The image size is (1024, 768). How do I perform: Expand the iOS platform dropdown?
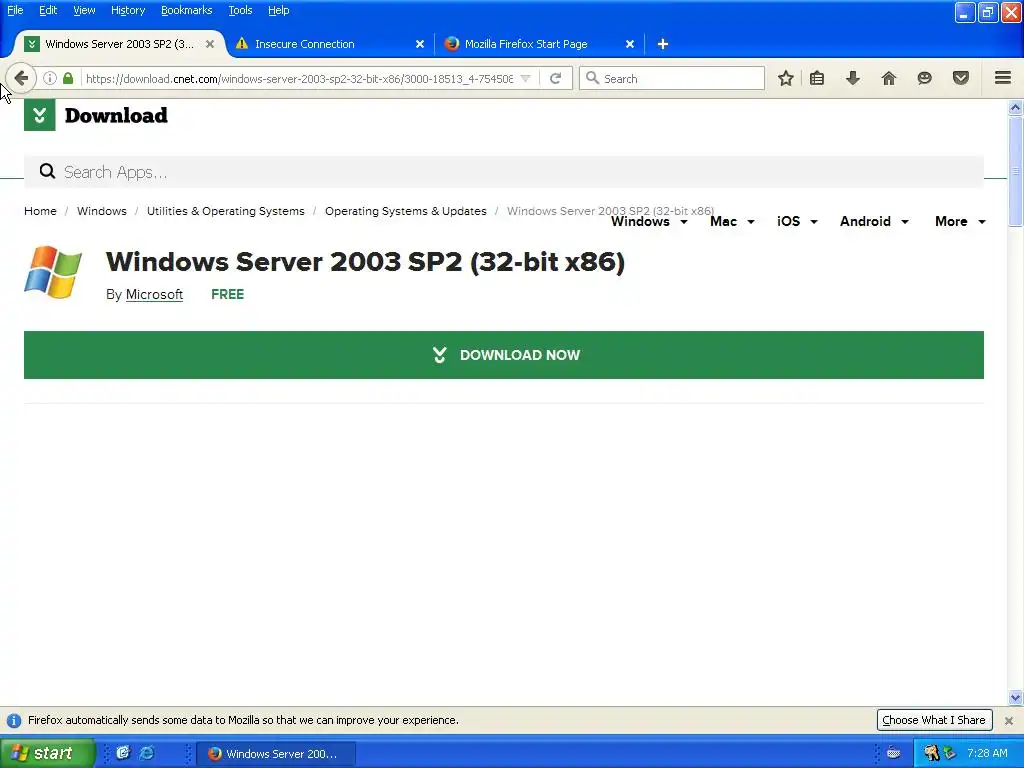click(x=797, y=221)
